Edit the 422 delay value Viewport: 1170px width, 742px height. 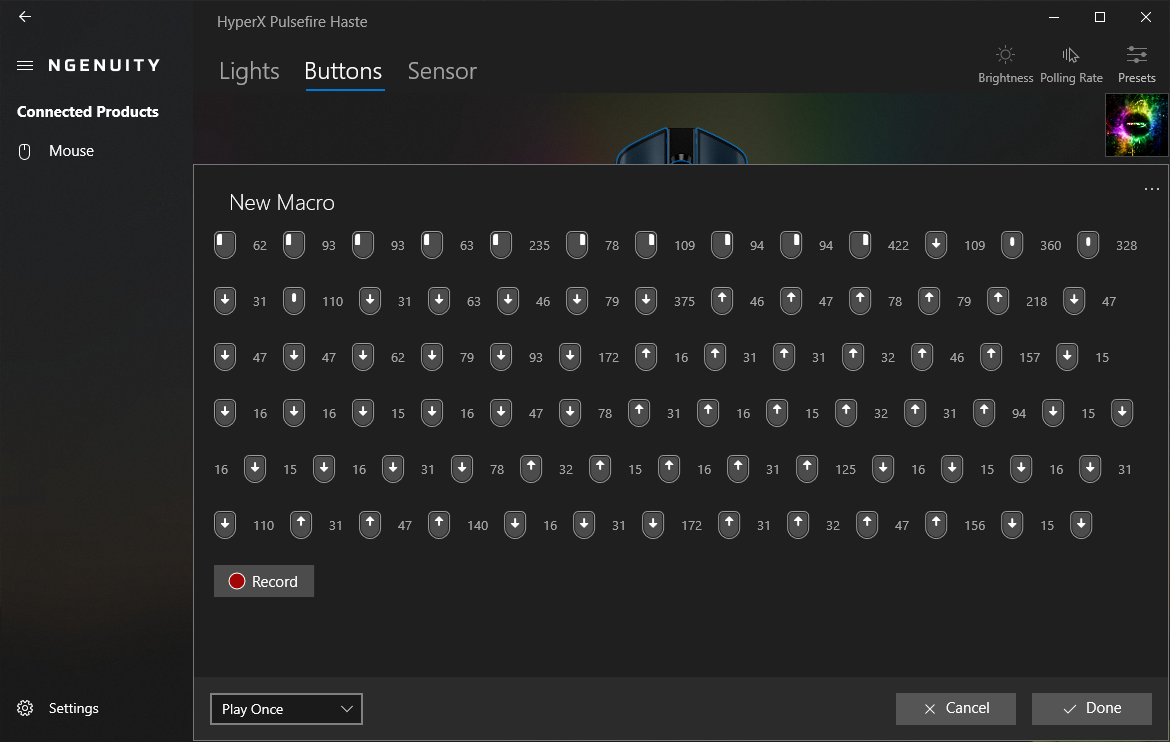(898, 246)
